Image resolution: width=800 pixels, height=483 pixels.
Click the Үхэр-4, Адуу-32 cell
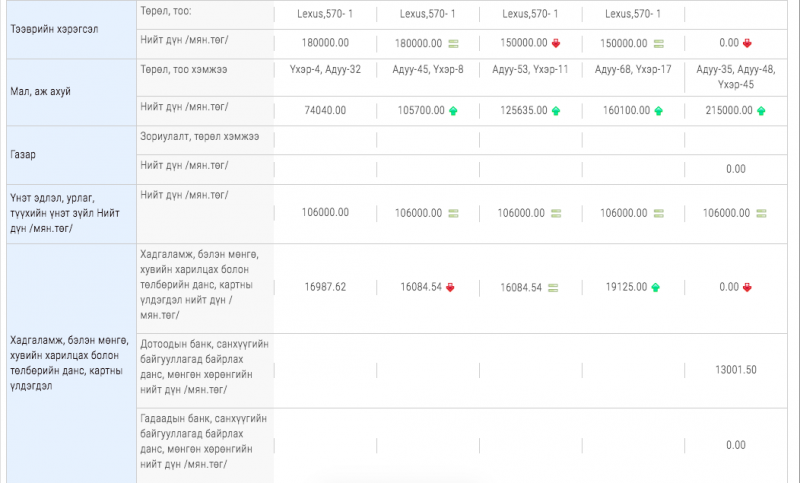click(324, 69)
